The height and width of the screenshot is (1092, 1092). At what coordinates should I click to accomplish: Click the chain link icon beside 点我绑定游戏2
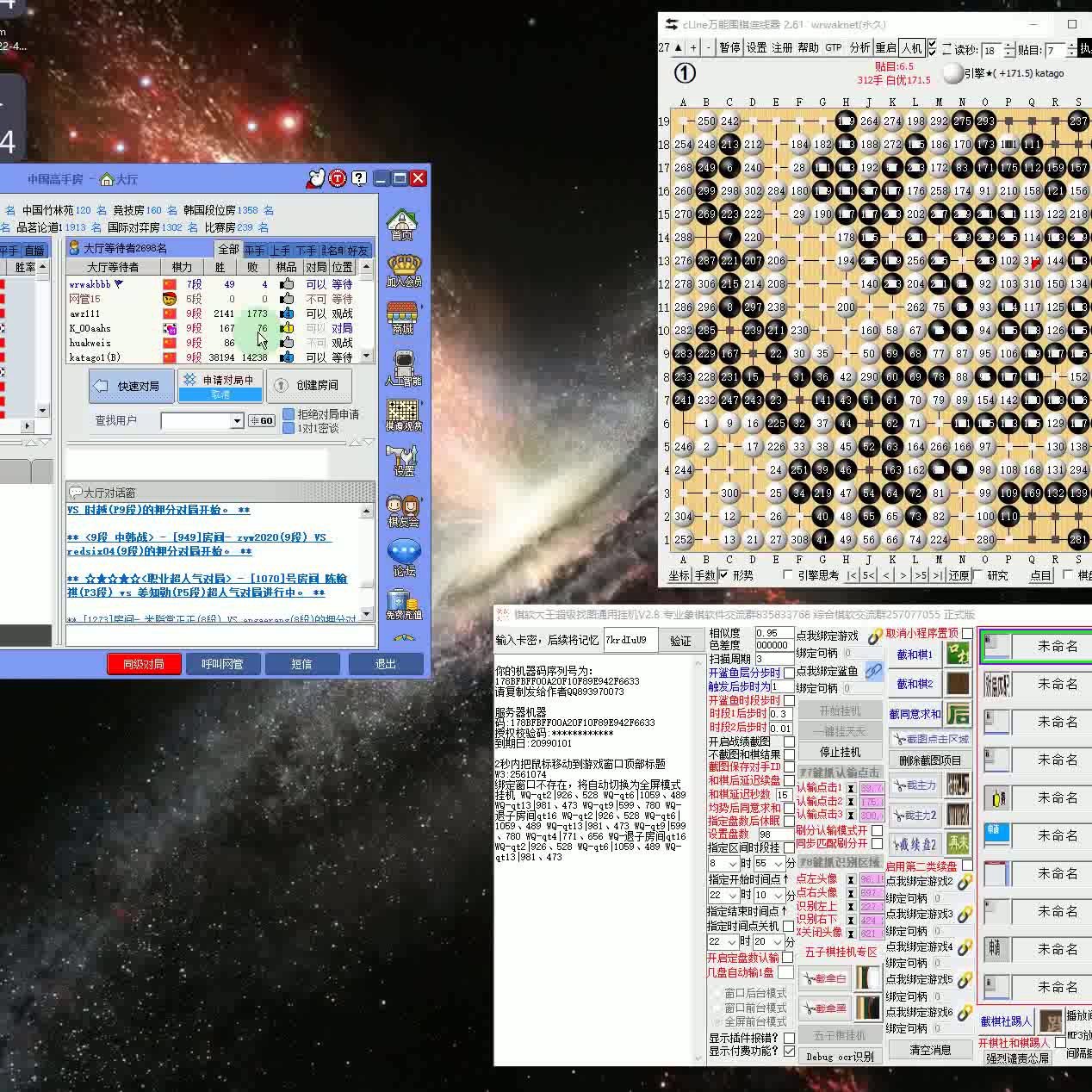(x=965, y=882)
